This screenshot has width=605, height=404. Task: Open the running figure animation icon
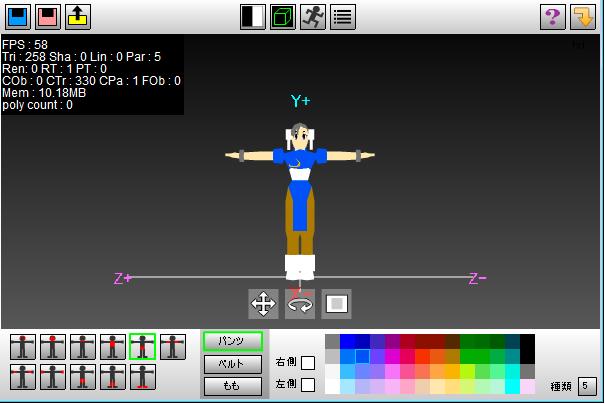click(313, 17)
